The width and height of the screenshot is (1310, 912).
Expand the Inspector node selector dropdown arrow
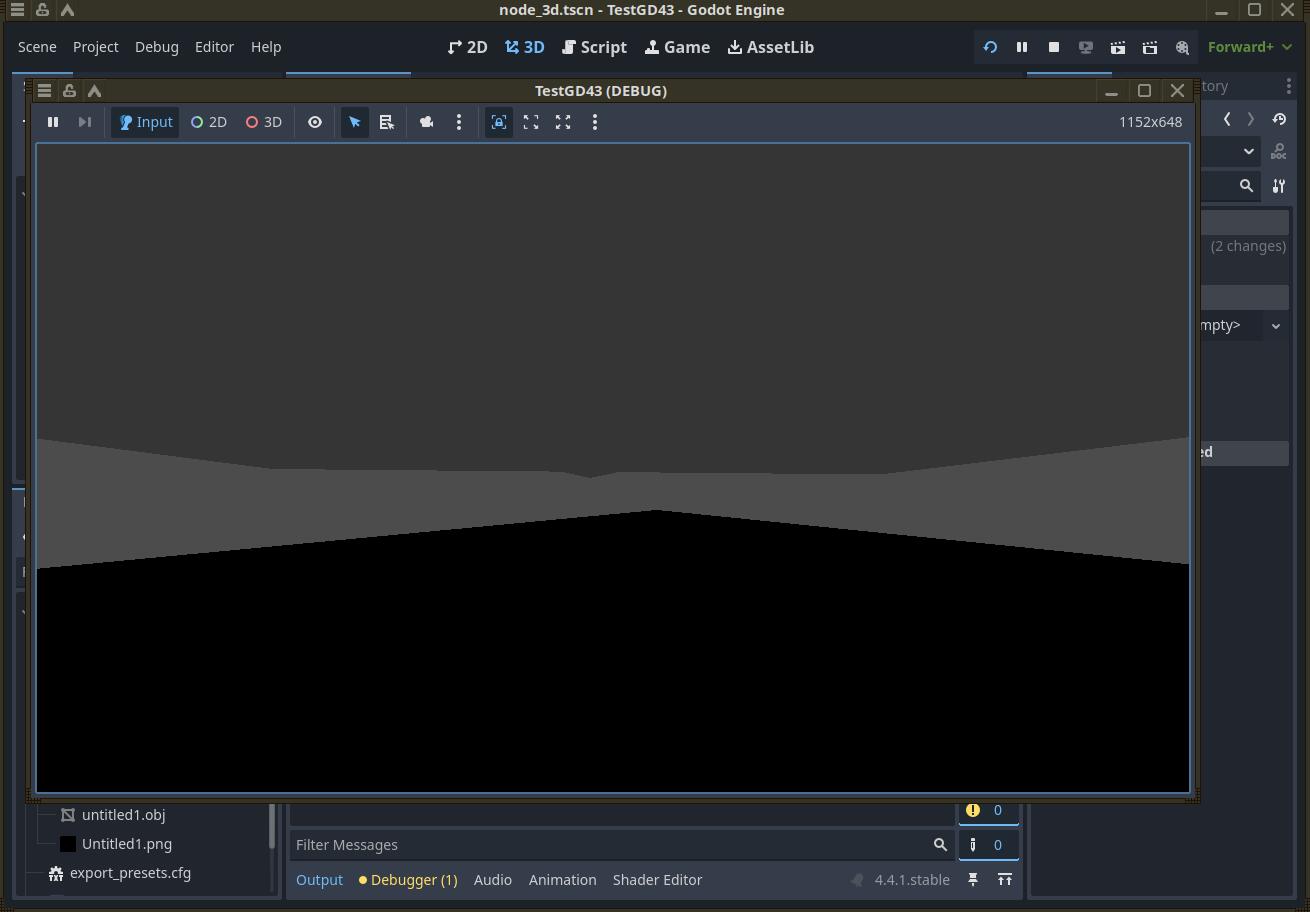pos(1249,152)
